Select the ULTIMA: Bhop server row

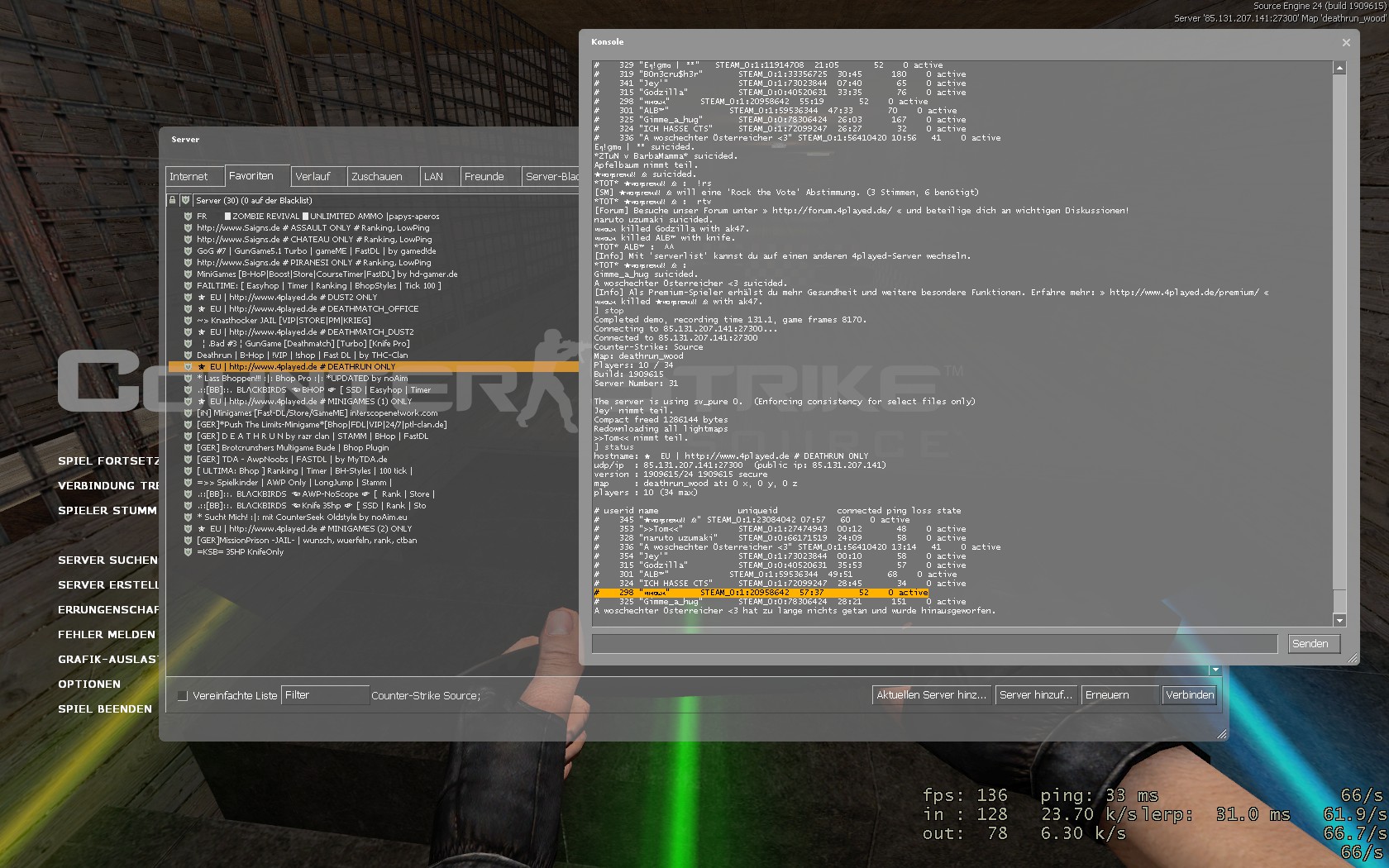pos(373,470)
